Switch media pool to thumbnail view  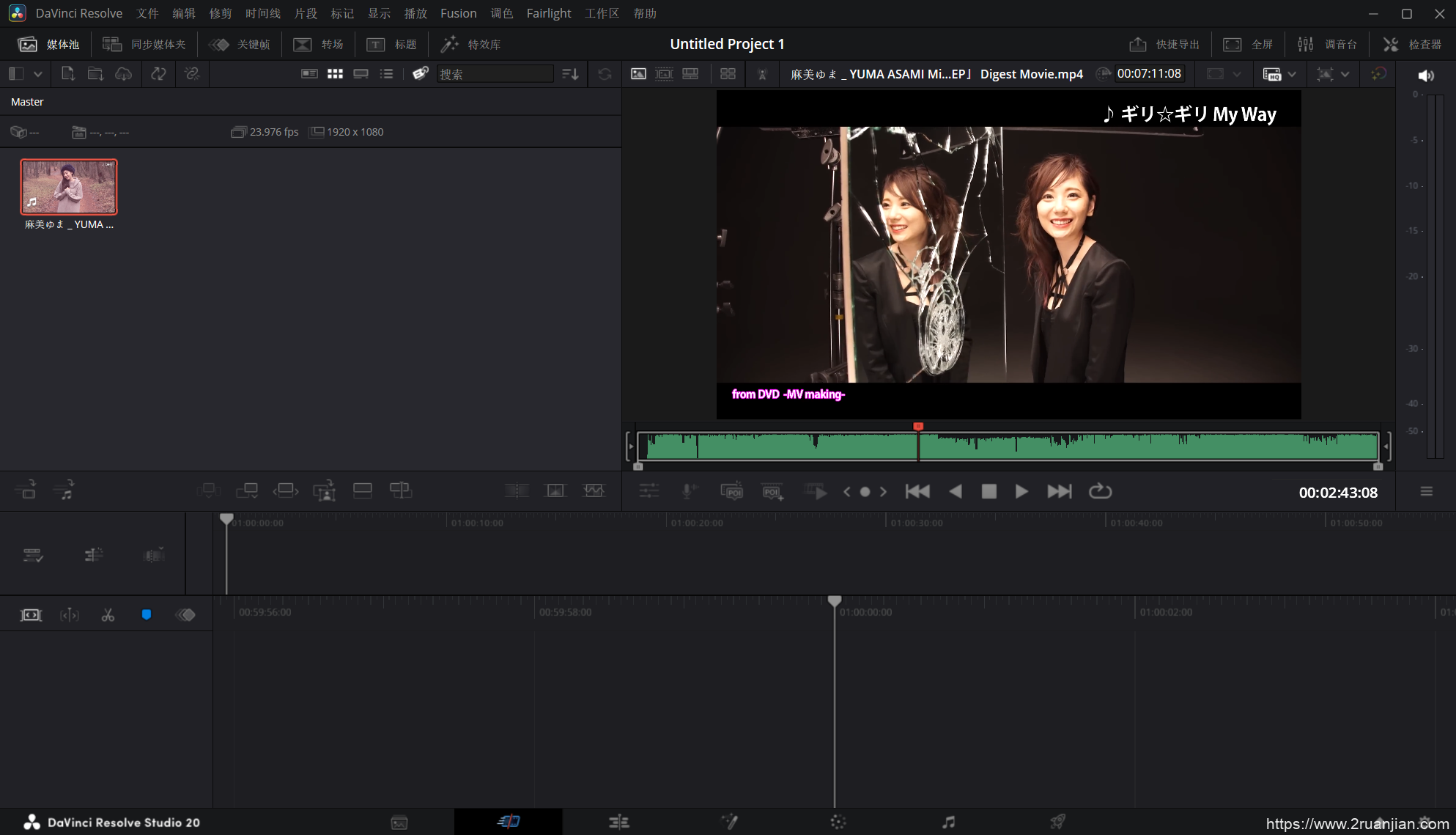(335, 74)
